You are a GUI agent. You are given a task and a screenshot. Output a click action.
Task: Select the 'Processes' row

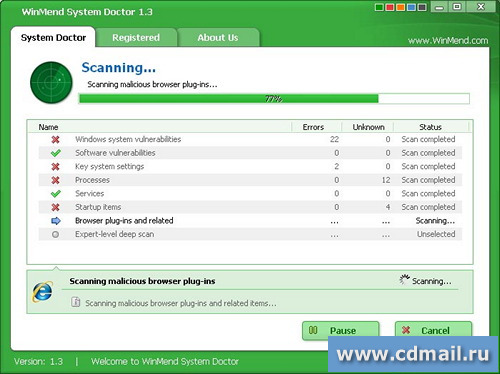250,180
